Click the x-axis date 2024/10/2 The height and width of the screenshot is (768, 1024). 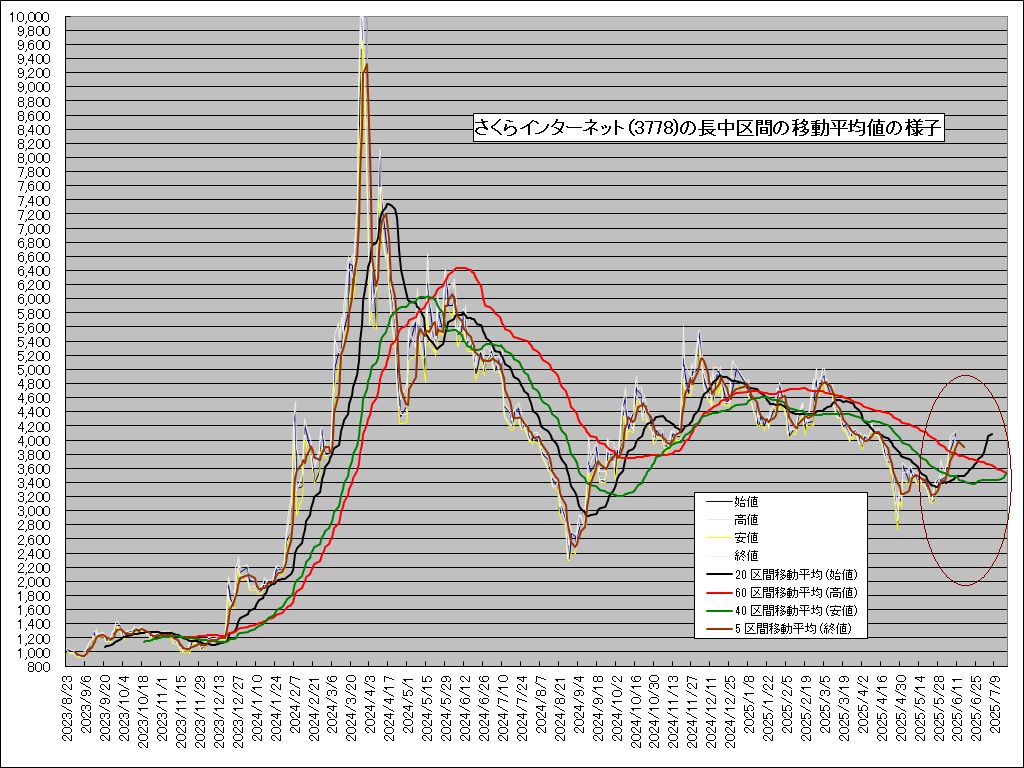pyautogui.click(x=616, y=710)
